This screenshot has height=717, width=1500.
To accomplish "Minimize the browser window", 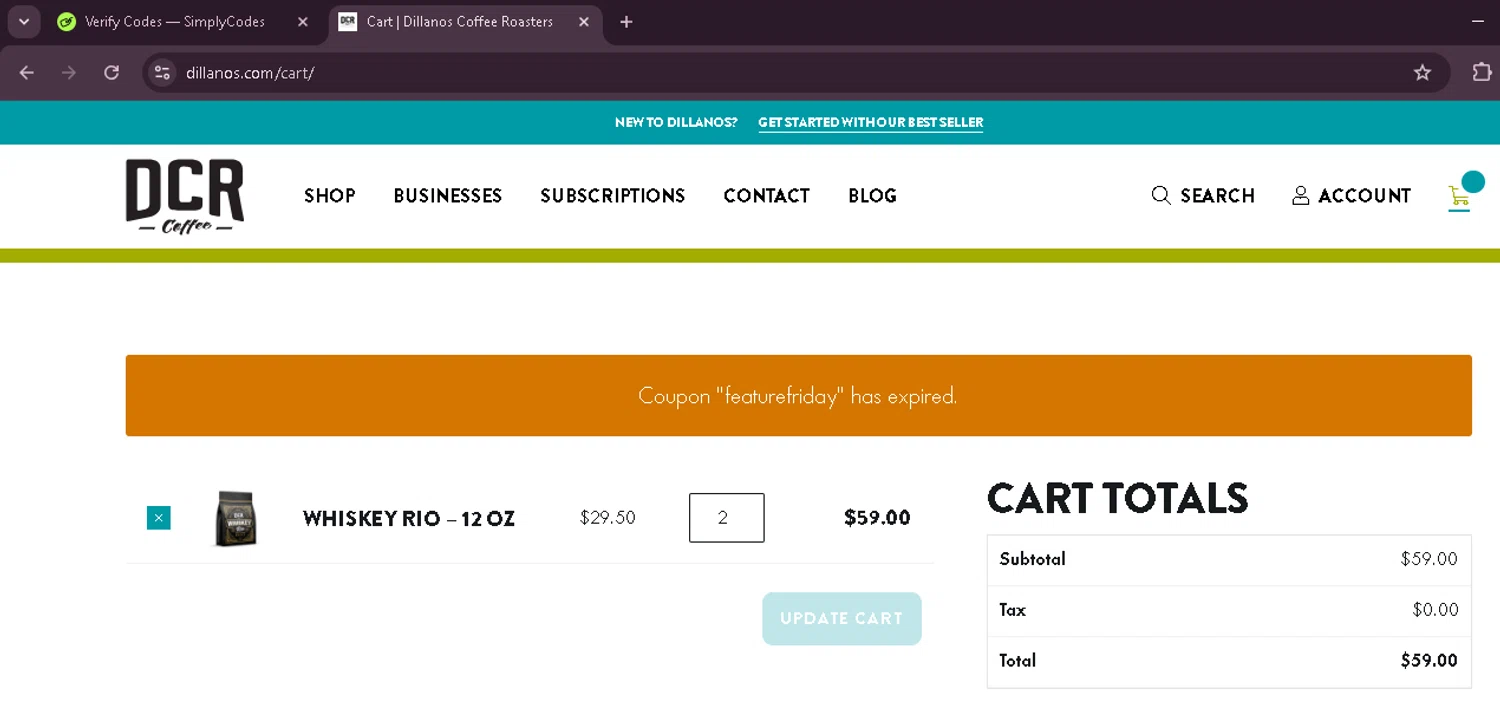I will coord(1478,21).
